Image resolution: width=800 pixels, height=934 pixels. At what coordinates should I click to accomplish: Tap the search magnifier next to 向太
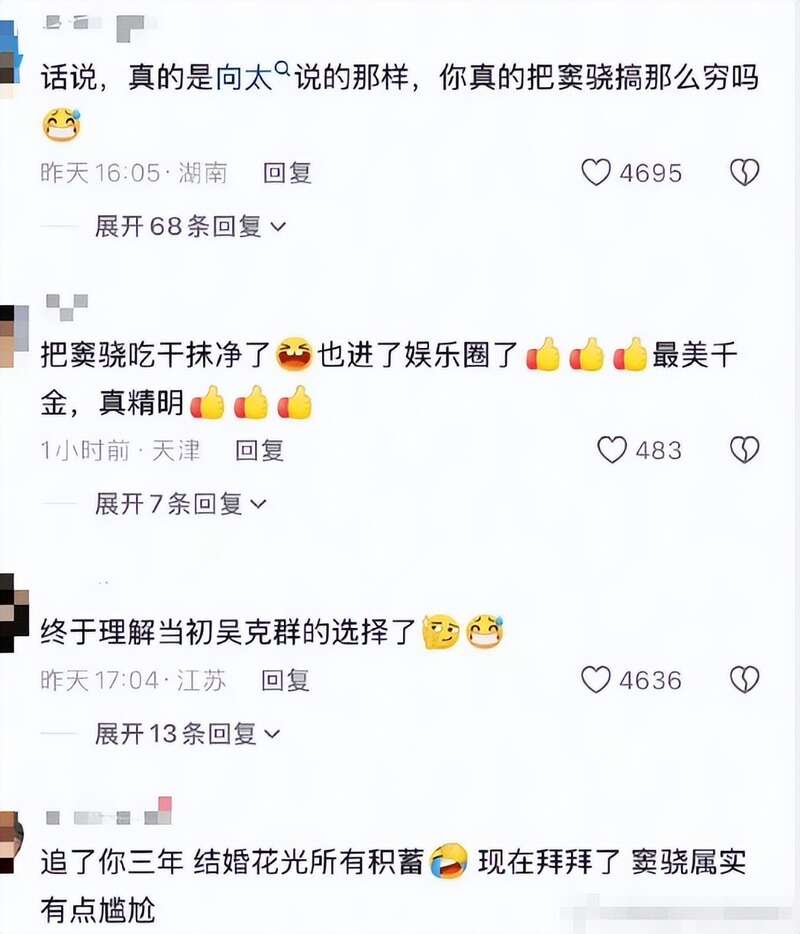coord(283,70)
